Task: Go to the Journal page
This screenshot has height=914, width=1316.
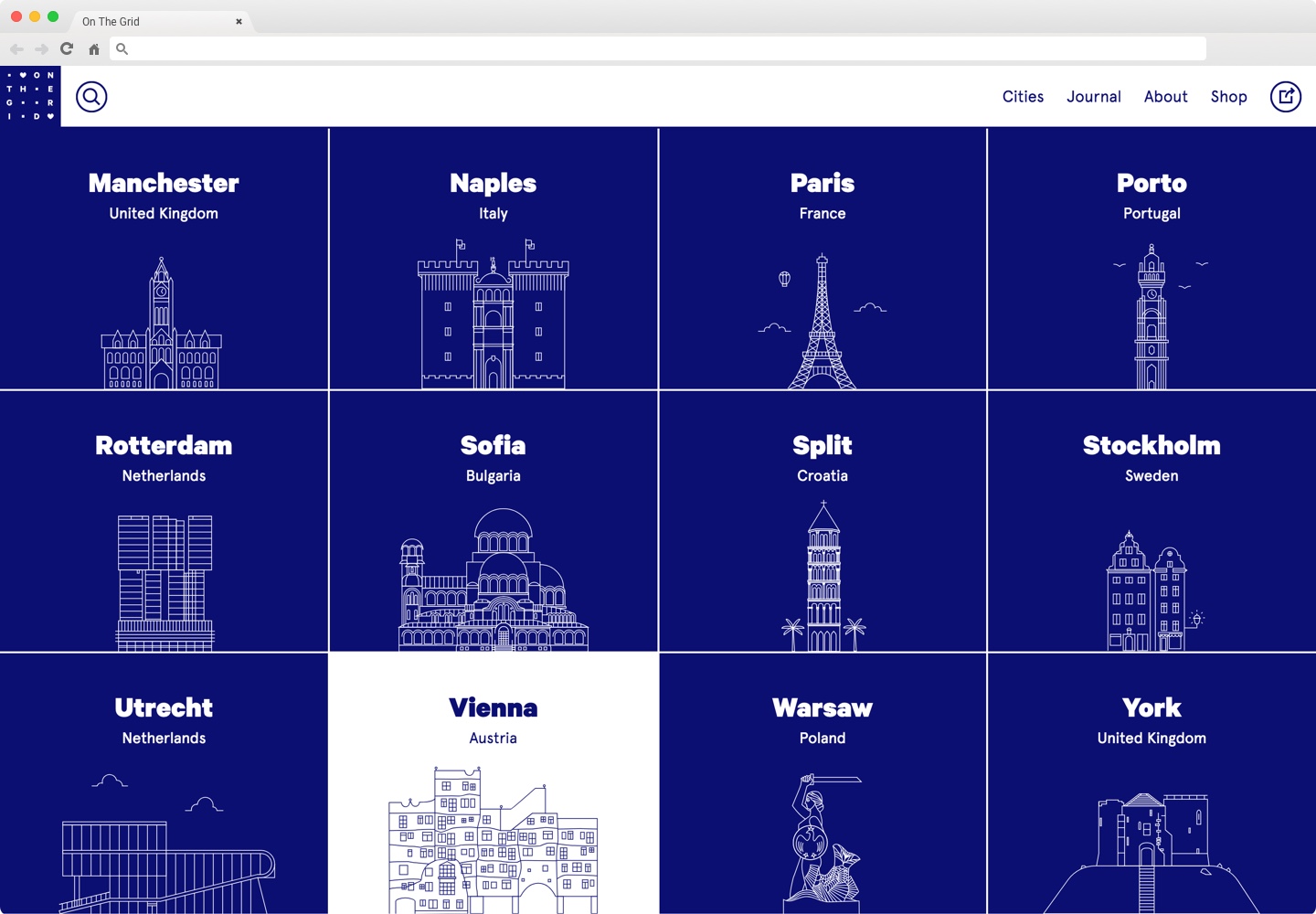Action: pos(1093,97)
